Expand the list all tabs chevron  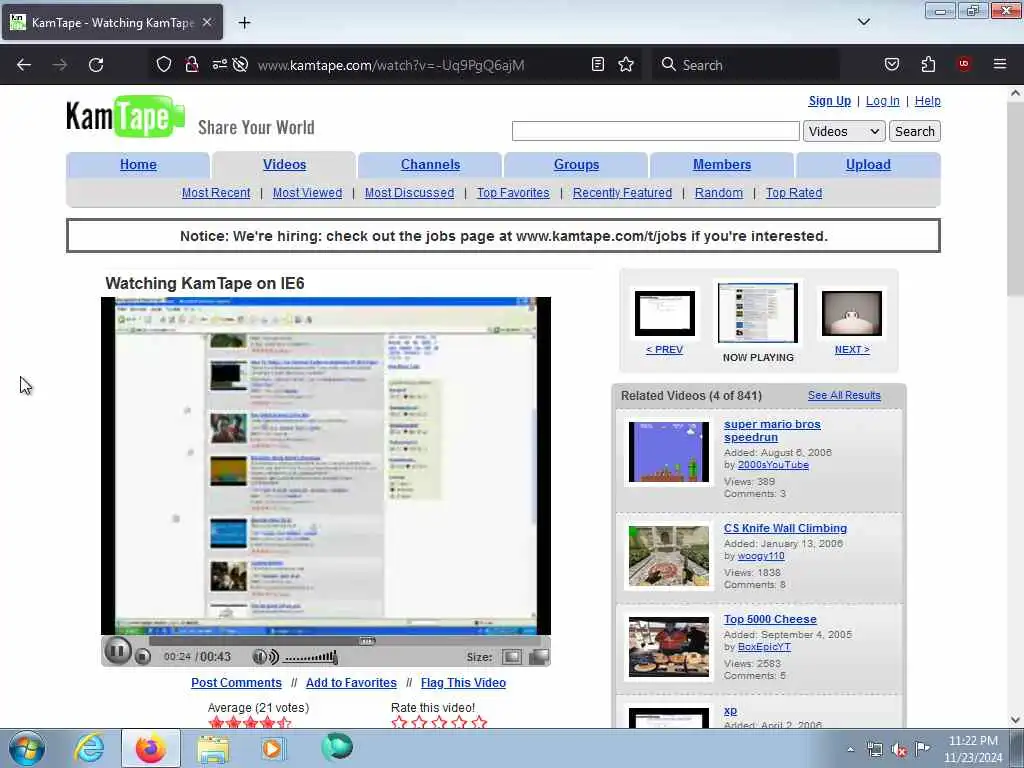click(863, 22)
